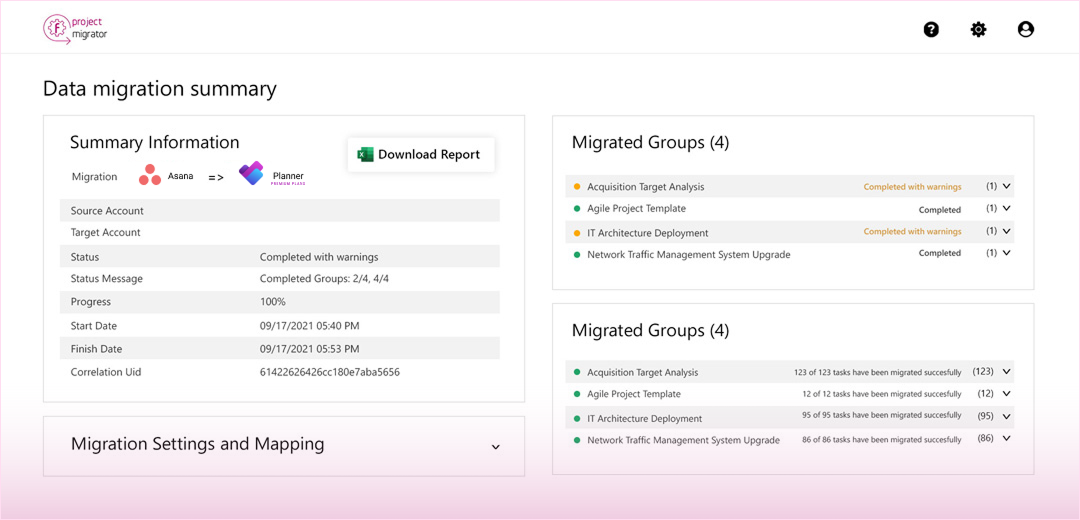Select the Finish Date value 09/17/2021 05:53 PM
Screen dimensions: 1080x520
pos(309,349)
